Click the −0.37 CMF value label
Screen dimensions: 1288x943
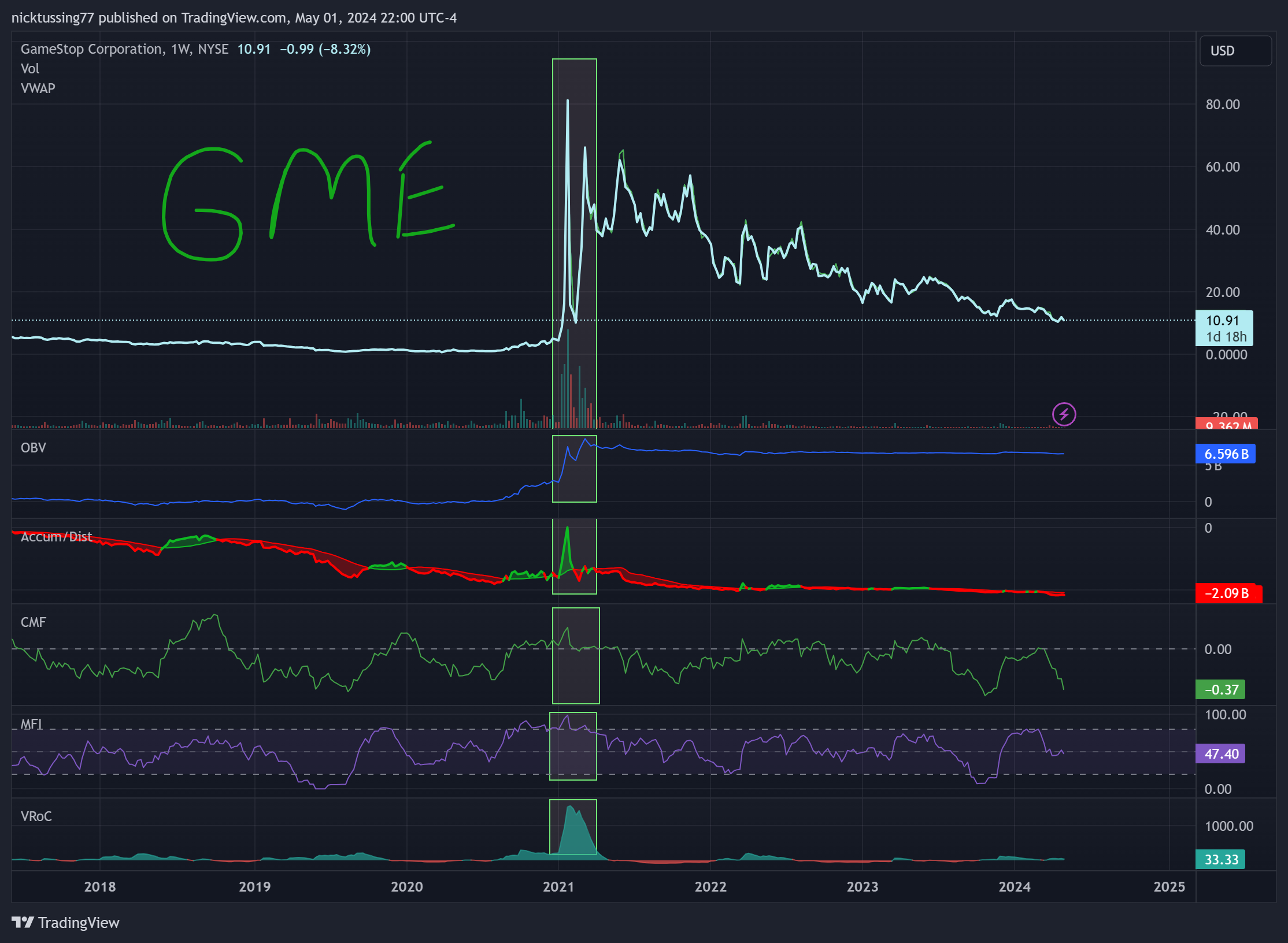tap(1220, 689)
